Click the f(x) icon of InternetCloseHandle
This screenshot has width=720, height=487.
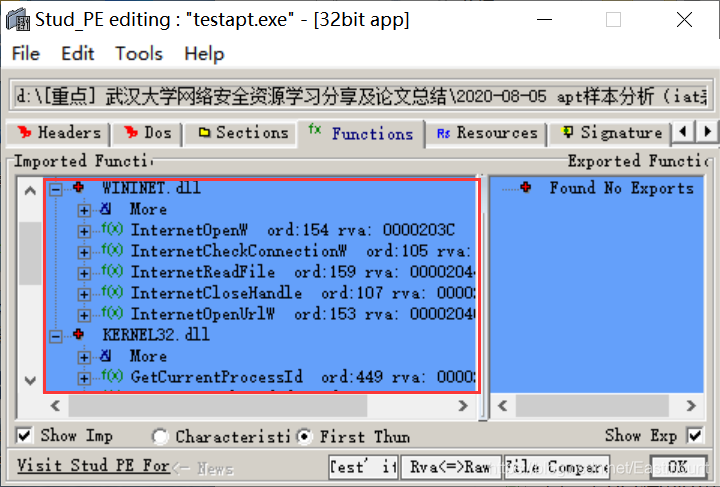(x=112, y=291)
